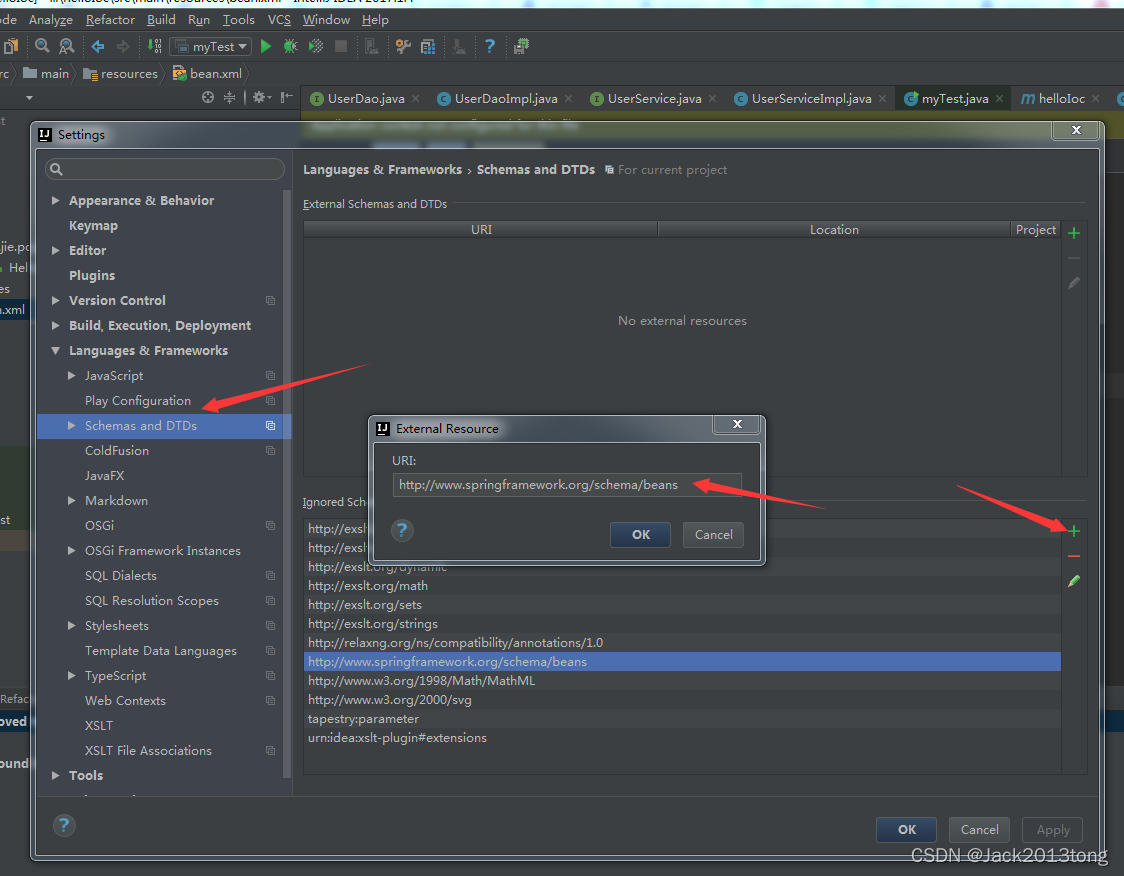Viewport: 1124px width, 876px height.
Task: Click the URI column header
Action: click(481, 229)
